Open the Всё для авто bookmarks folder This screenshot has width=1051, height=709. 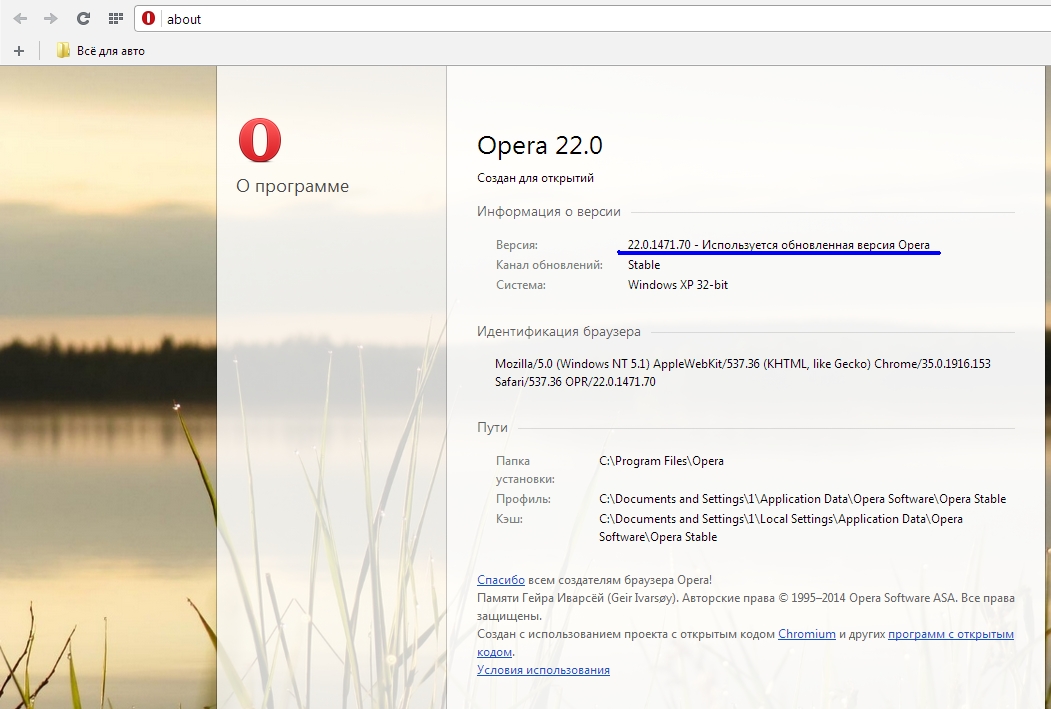tap(101, 51)
